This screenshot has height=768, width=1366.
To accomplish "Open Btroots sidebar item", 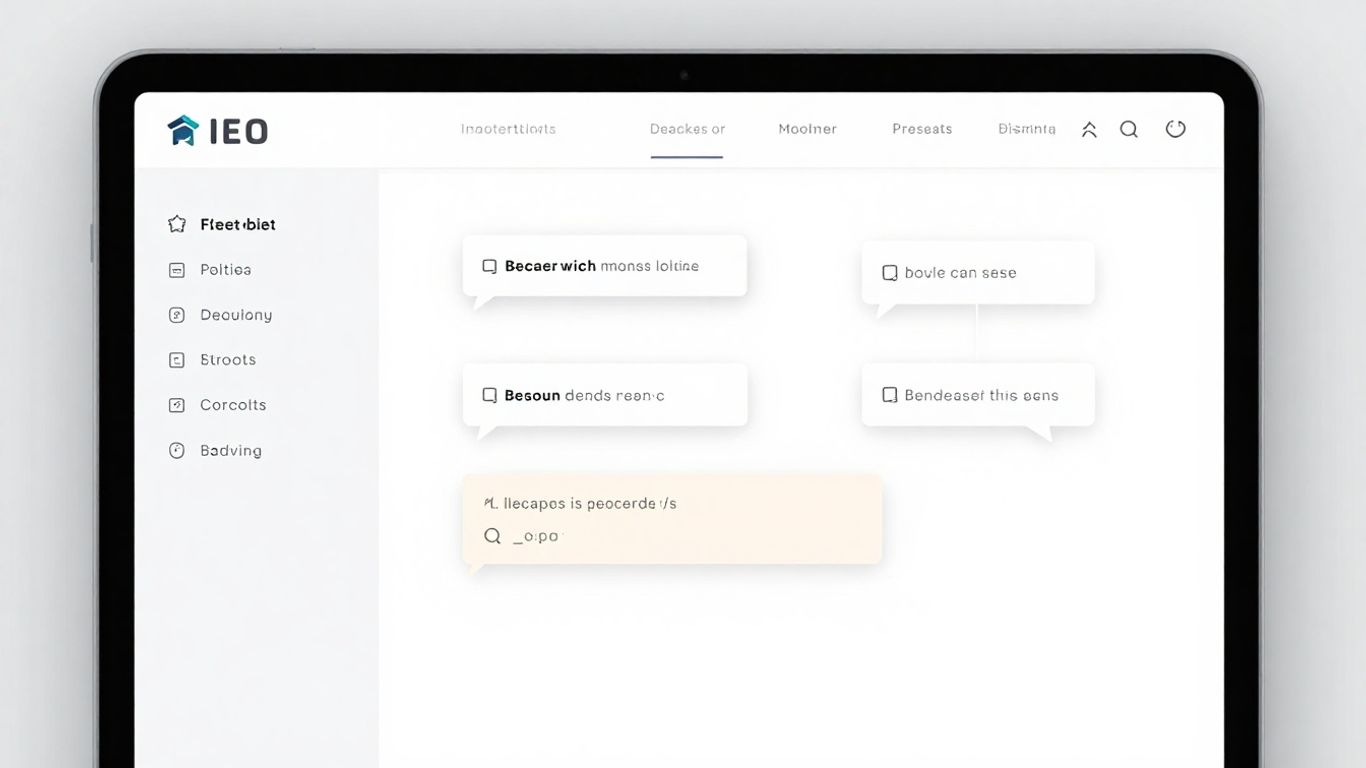I will coord(228,360).
